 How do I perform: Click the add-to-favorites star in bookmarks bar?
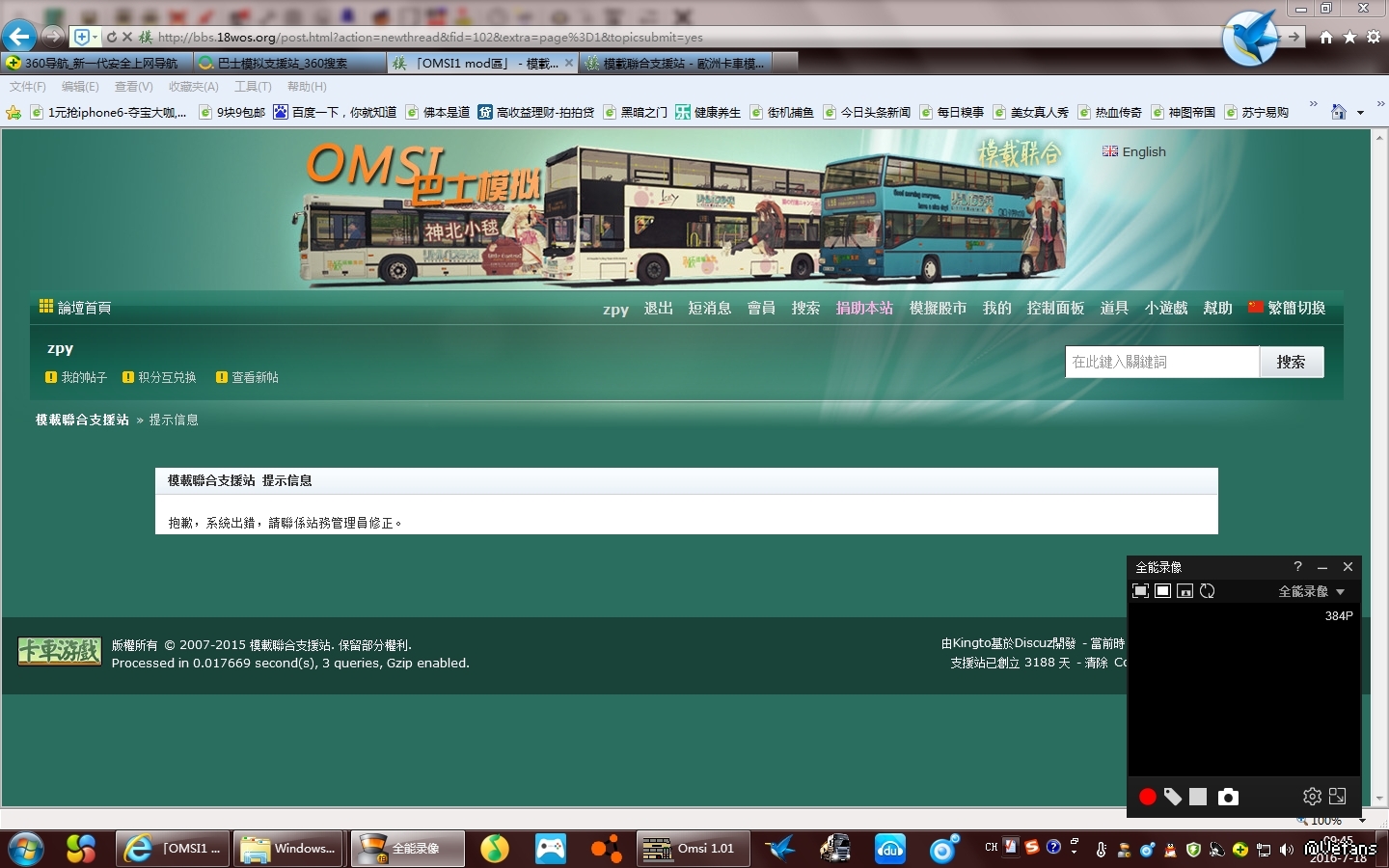click(14, 112)
